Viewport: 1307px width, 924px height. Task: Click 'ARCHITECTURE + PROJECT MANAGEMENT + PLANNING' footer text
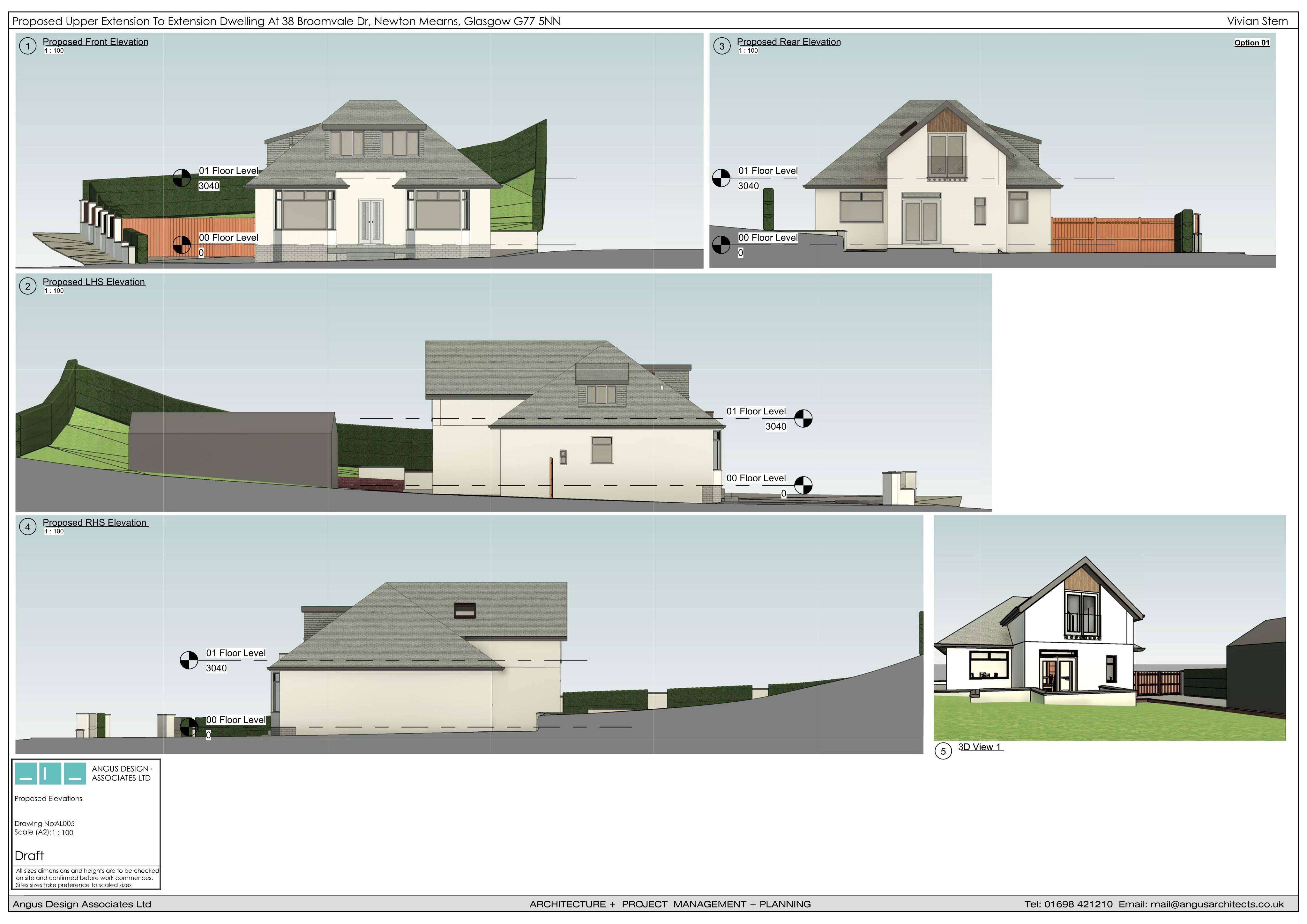pyautogui.click(x=670, y=904)
